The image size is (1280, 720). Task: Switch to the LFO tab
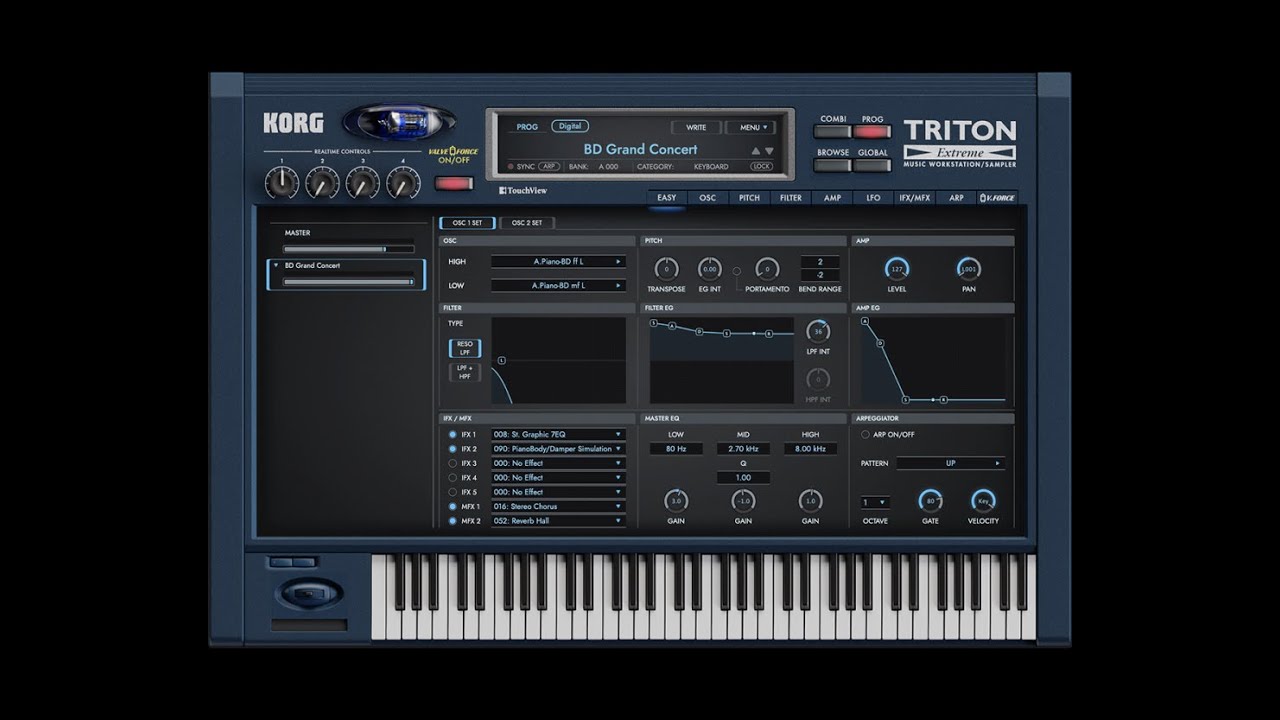(x=873, y=198)
